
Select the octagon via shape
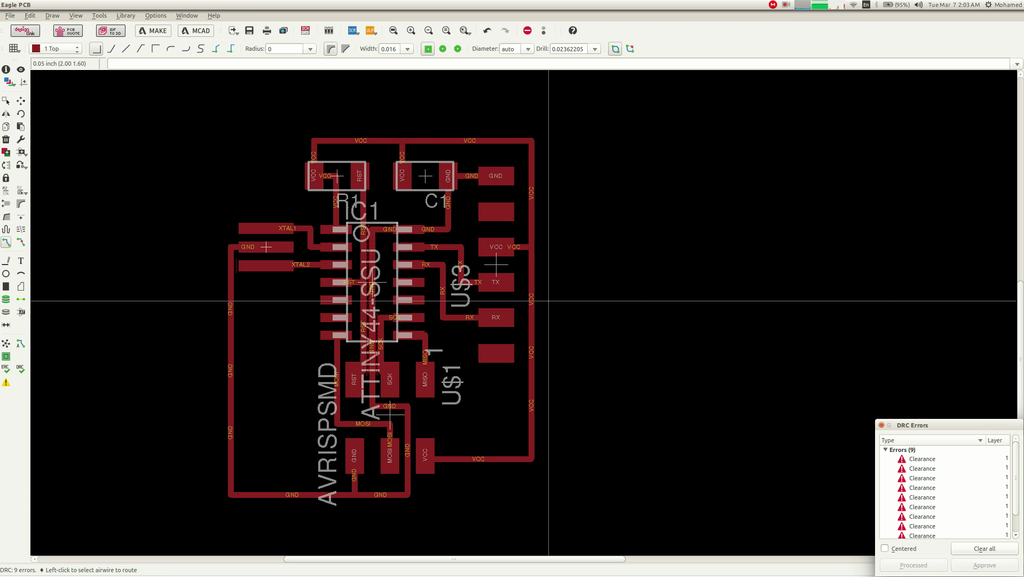point(457,49)
